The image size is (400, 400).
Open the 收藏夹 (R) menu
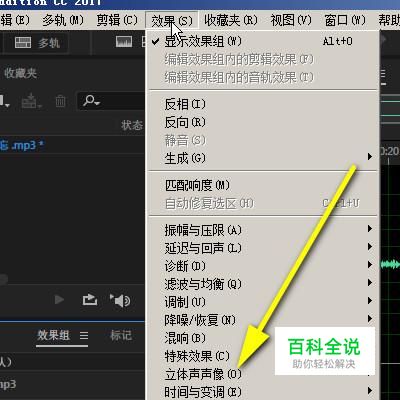pos(231,20)
